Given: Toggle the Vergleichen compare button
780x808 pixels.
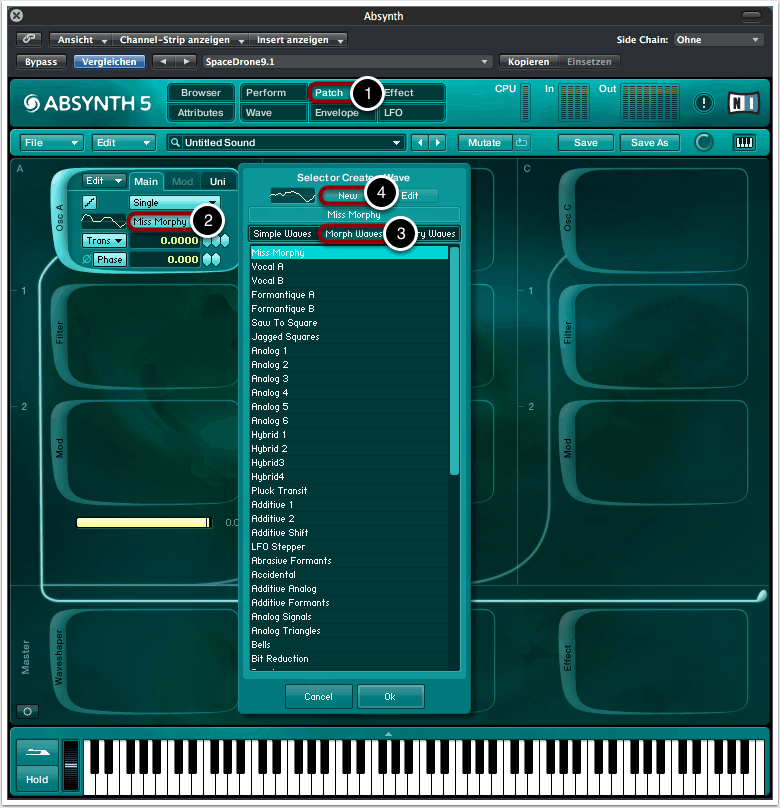Looking at the screenshot, I should (109, 62).
